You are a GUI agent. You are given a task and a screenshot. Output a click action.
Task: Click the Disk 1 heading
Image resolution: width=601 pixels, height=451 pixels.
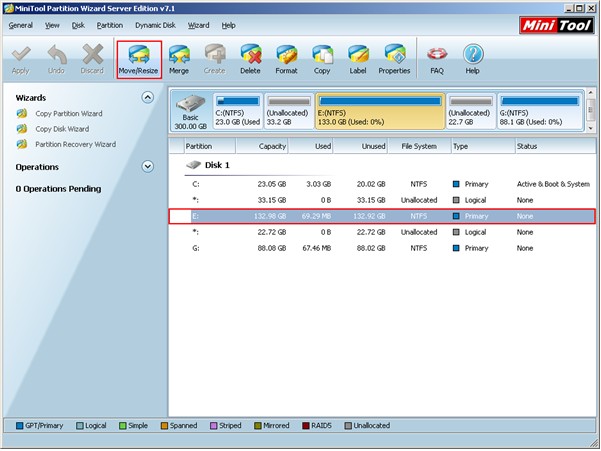217,165
